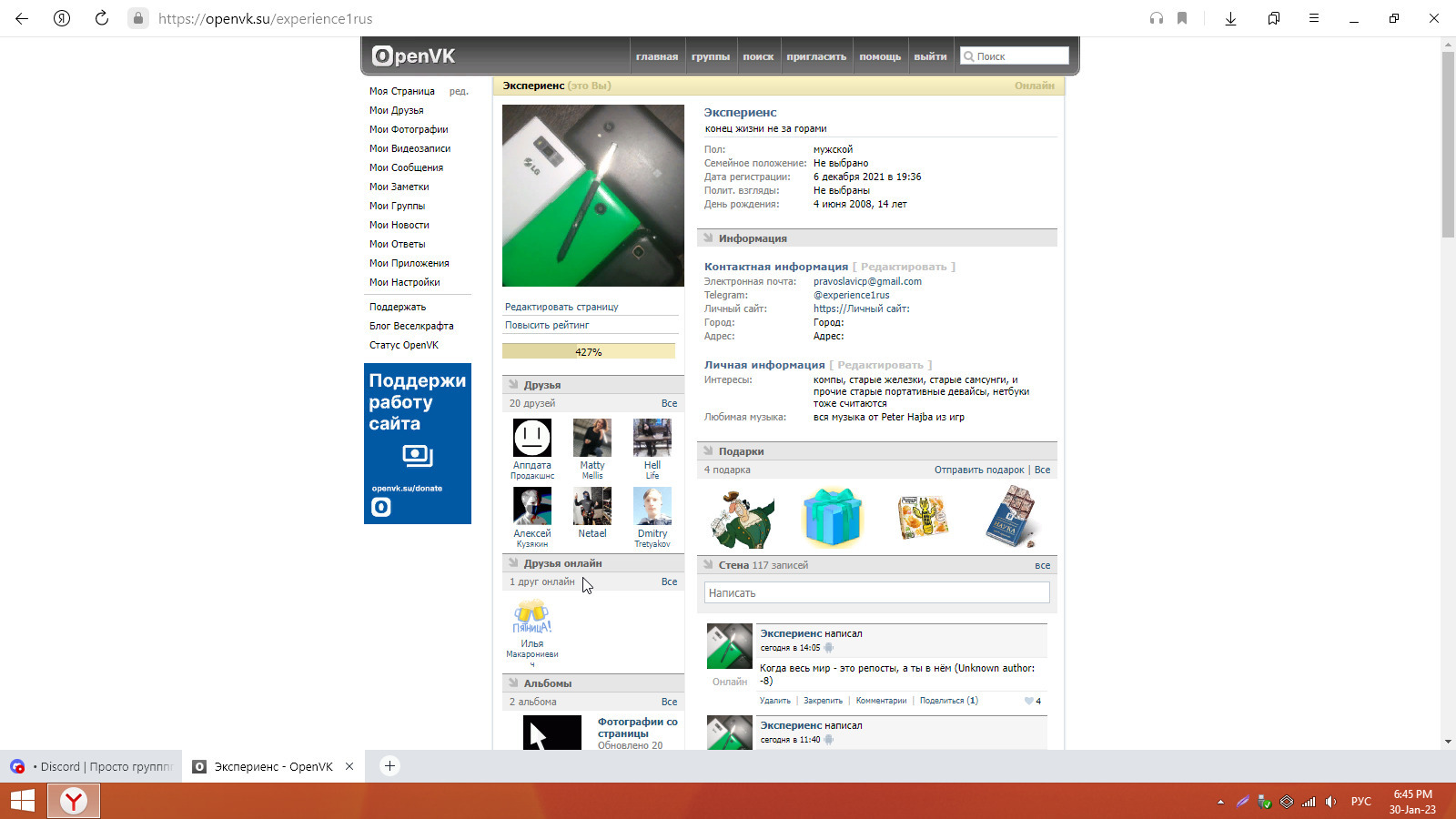Collapse the Друзья section arrow
Viewport: 1456px width, 819px height.
(513, 385)
